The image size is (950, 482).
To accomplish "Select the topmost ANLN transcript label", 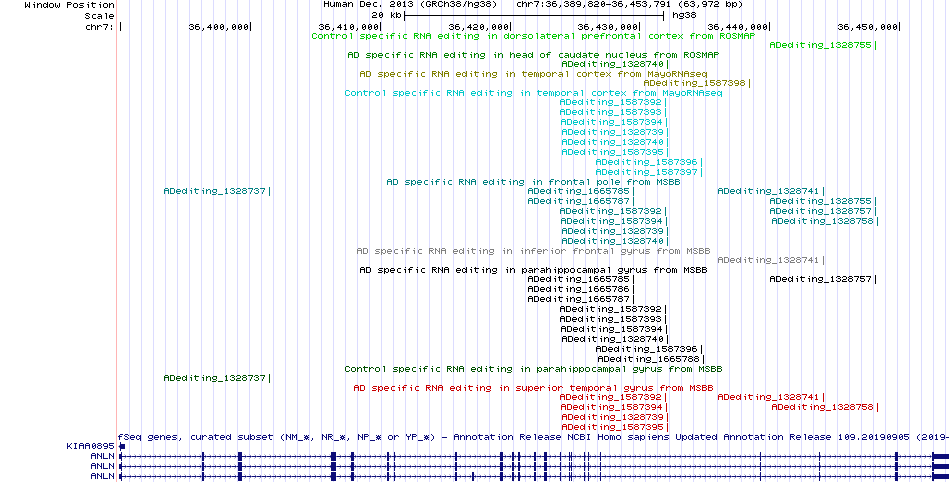I will click(x=102, y=456).
